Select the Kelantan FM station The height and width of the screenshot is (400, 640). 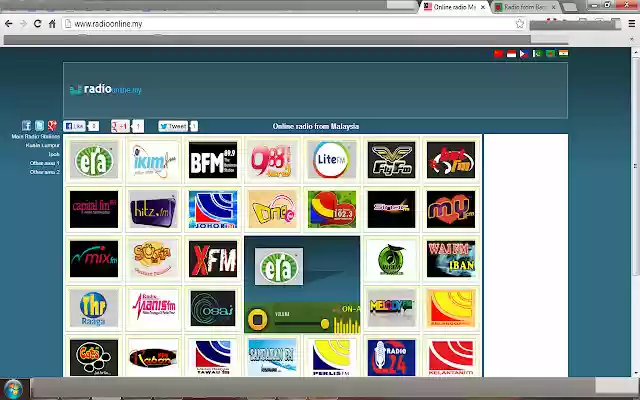coord(451,358)
